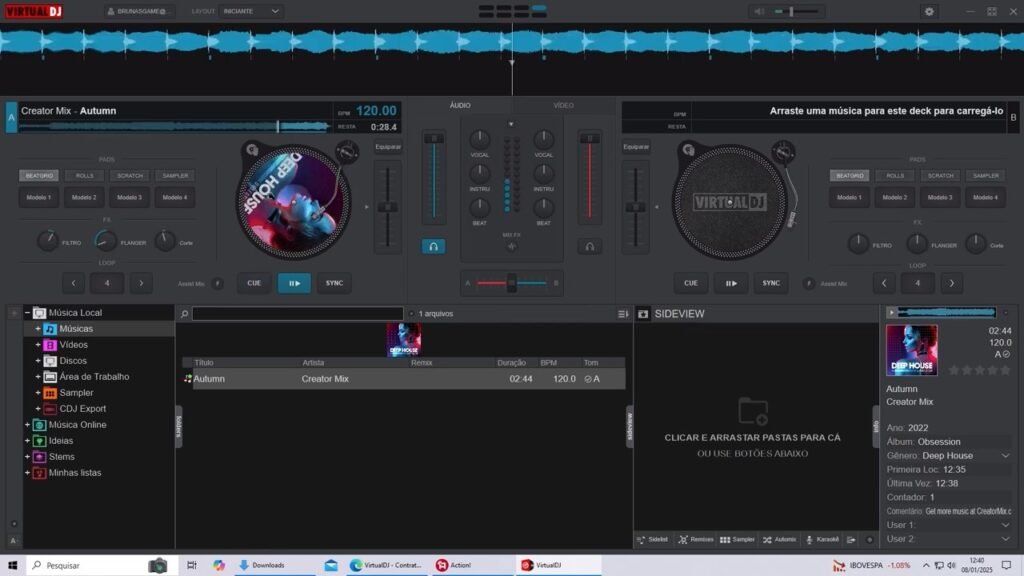Enable SYNC on deck A

pos(334,283)
